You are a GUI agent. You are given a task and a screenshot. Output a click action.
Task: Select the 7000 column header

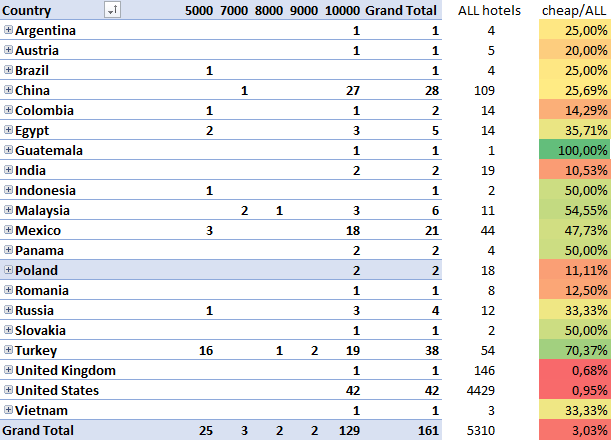[x=234, y=10]
